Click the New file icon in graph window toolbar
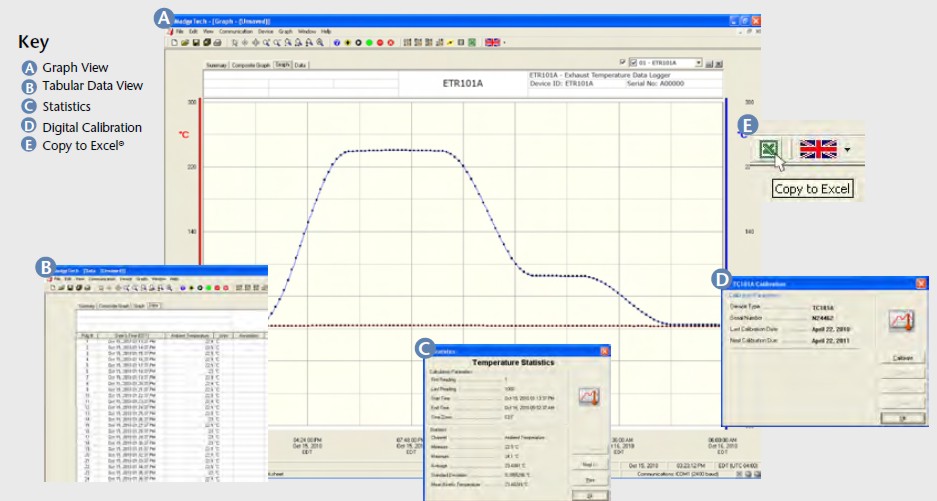 (174, 42)
